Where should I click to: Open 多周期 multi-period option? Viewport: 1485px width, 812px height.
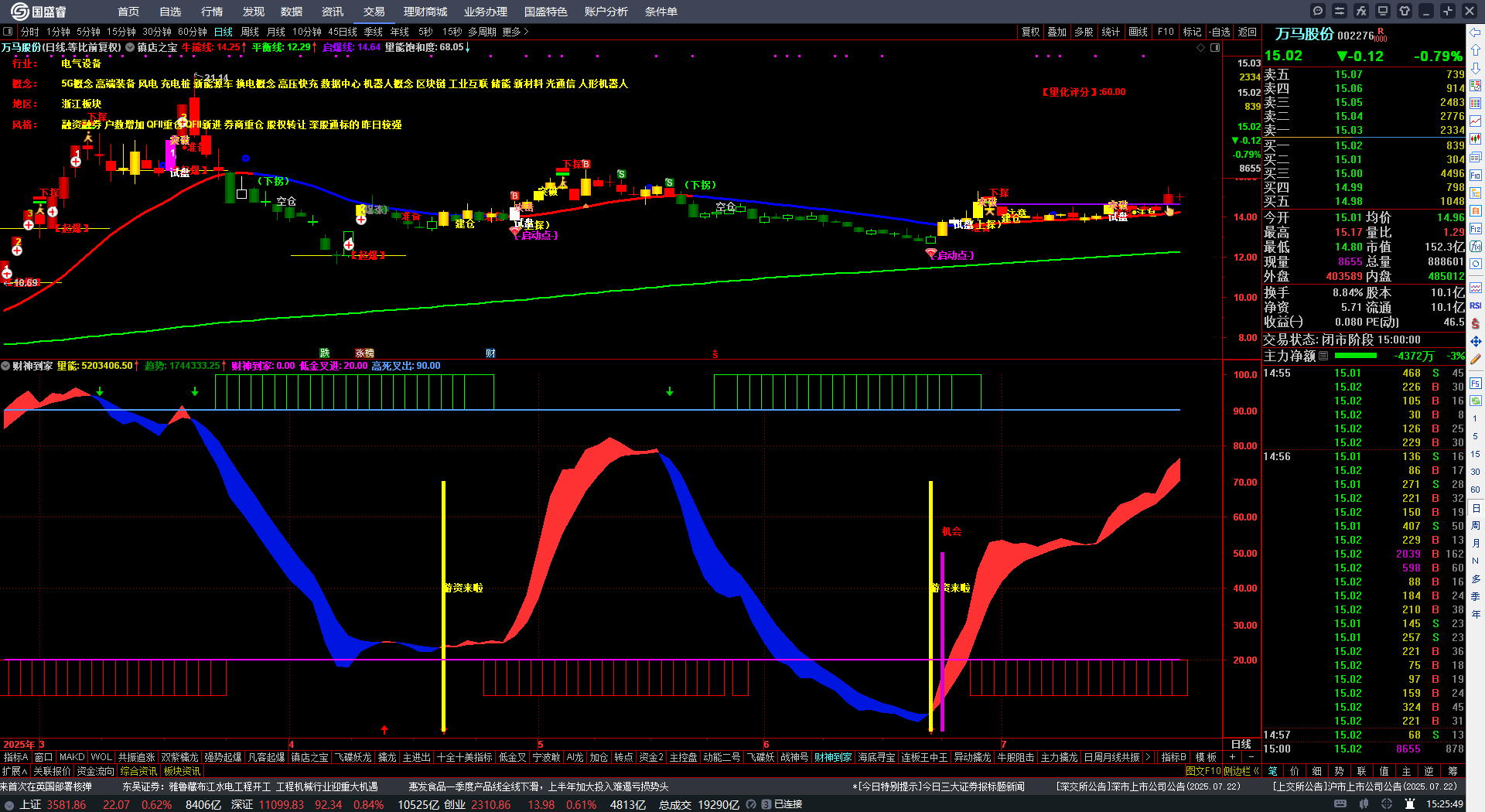tap(482, 32)
